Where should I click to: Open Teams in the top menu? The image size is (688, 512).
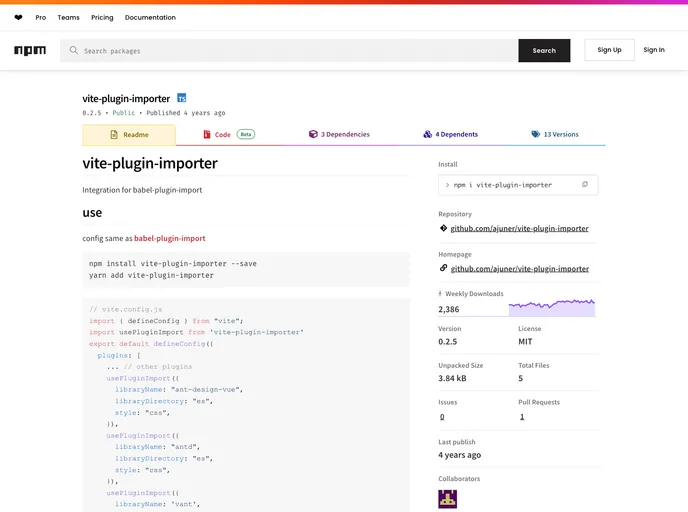click(68, 18)
